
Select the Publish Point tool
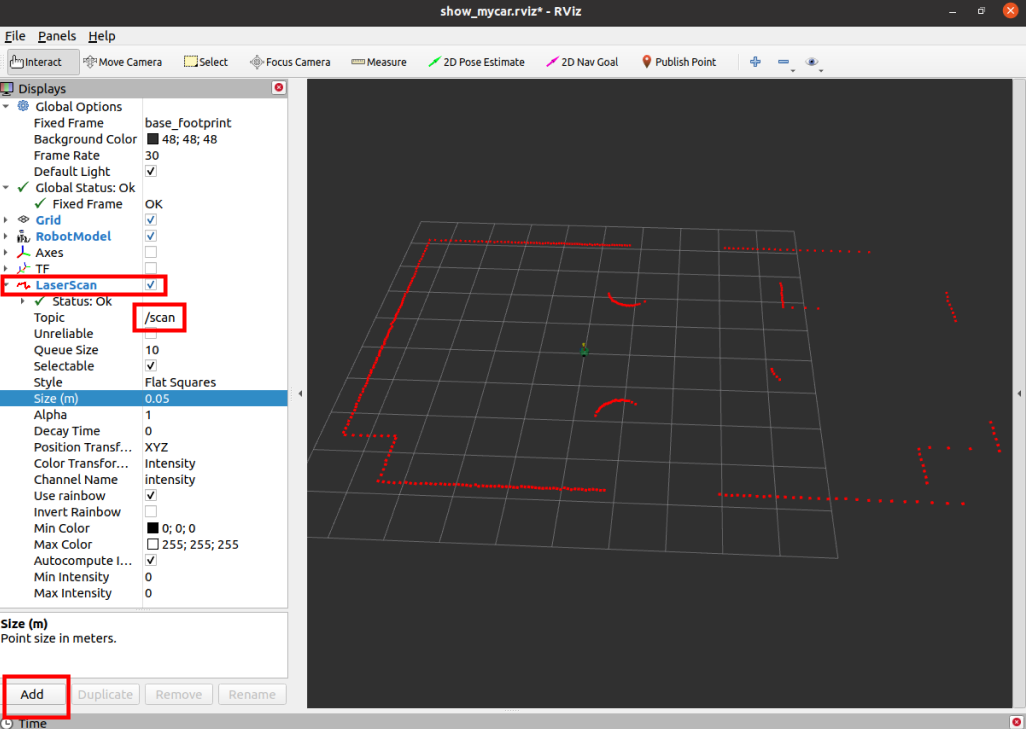[679, 62]
